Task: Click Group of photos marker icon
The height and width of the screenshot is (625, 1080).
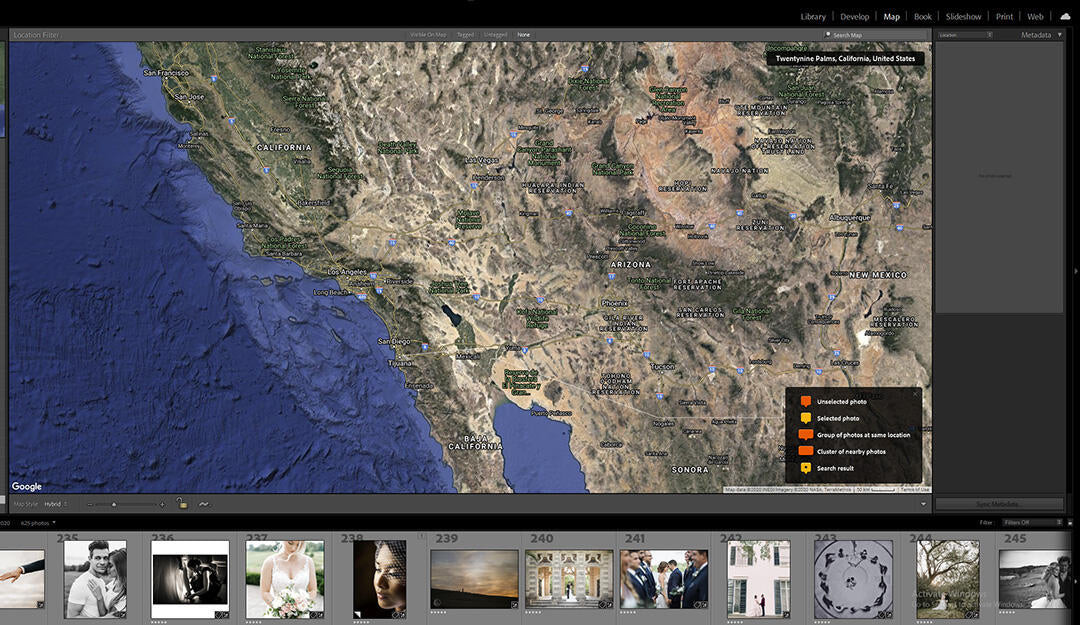Action: (805, 435)
